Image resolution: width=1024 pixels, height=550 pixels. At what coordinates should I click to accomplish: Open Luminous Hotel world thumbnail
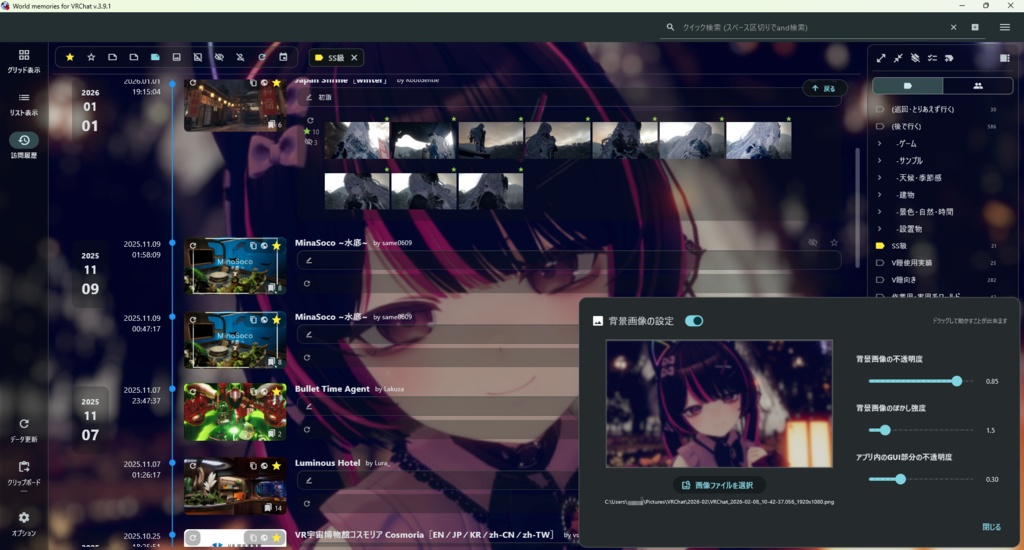point(235,486)
